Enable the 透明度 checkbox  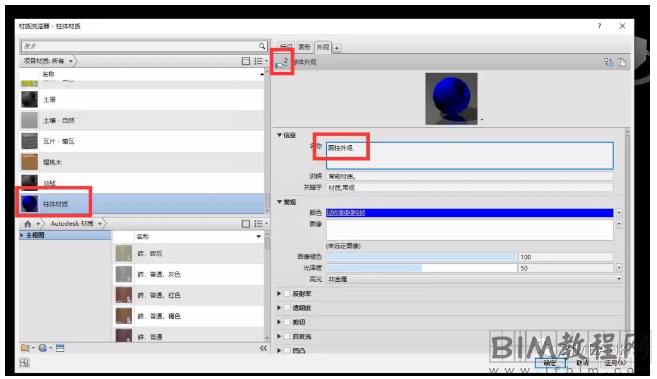click(287, 308)
